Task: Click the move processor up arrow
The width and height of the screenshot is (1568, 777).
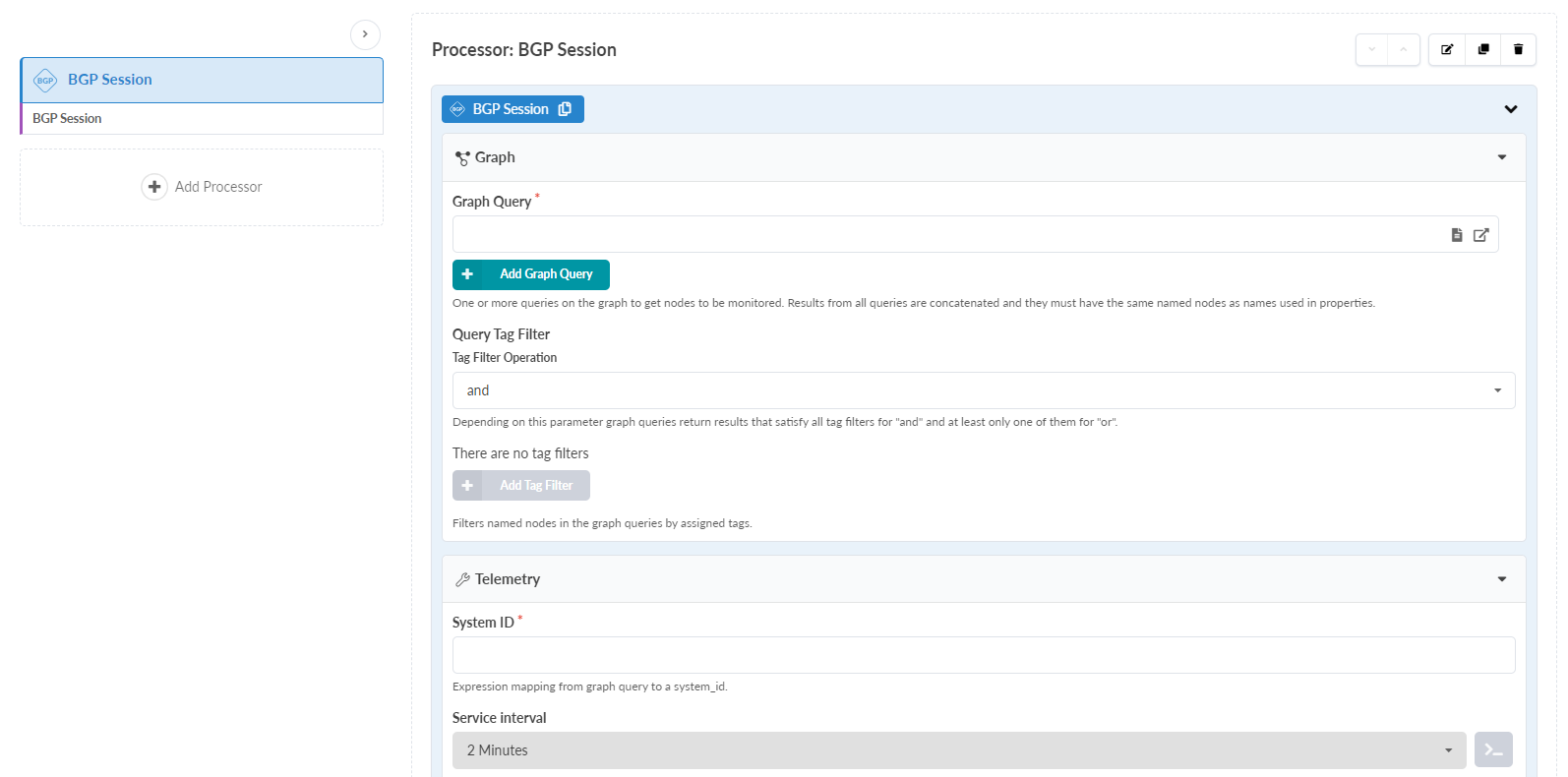Action: (x=1404, y=49)
